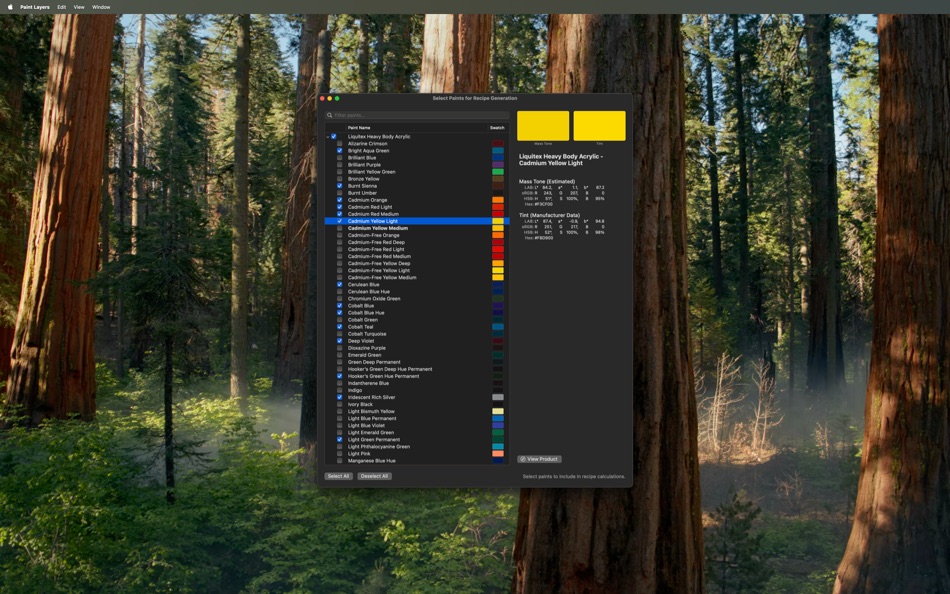
Task: Select the Cobalt Blue Hue row
Action: click(417, 313)
